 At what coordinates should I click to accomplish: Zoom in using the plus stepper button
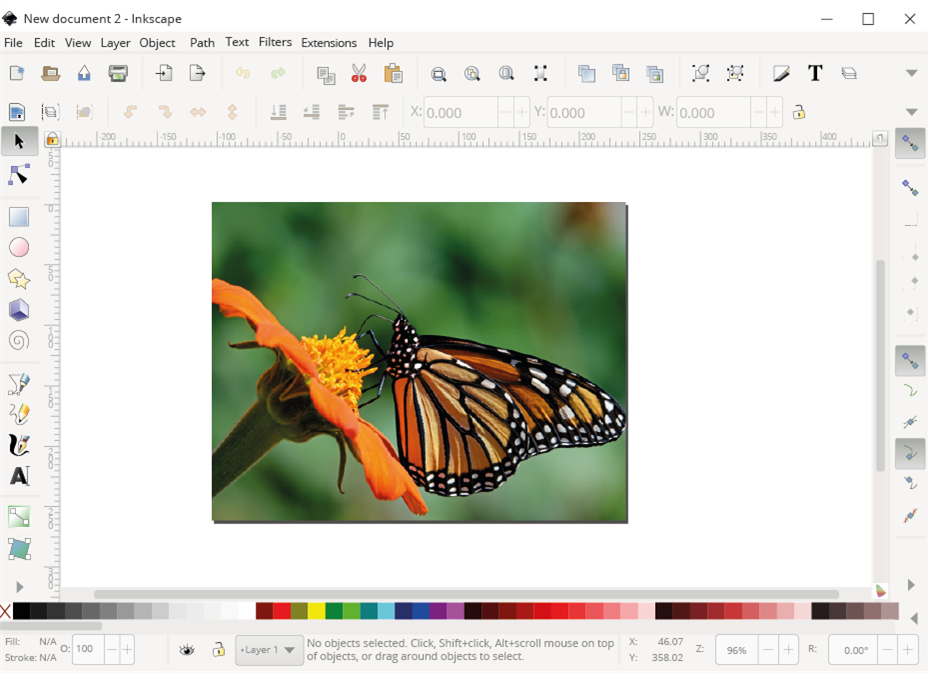[x=789, y=649]
